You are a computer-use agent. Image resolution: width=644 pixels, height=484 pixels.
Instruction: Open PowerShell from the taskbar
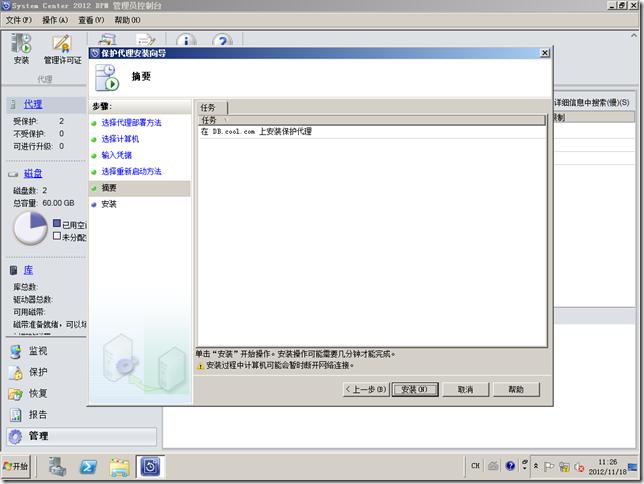point(88,466)
